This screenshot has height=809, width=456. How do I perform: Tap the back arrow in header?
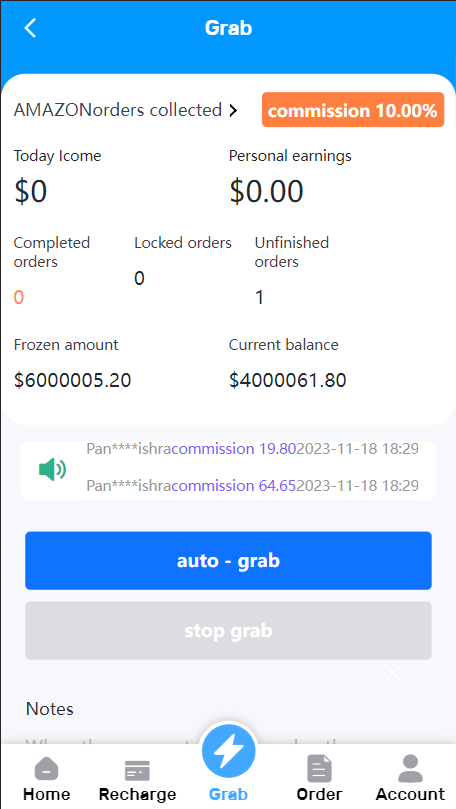[x=30, y=28]
